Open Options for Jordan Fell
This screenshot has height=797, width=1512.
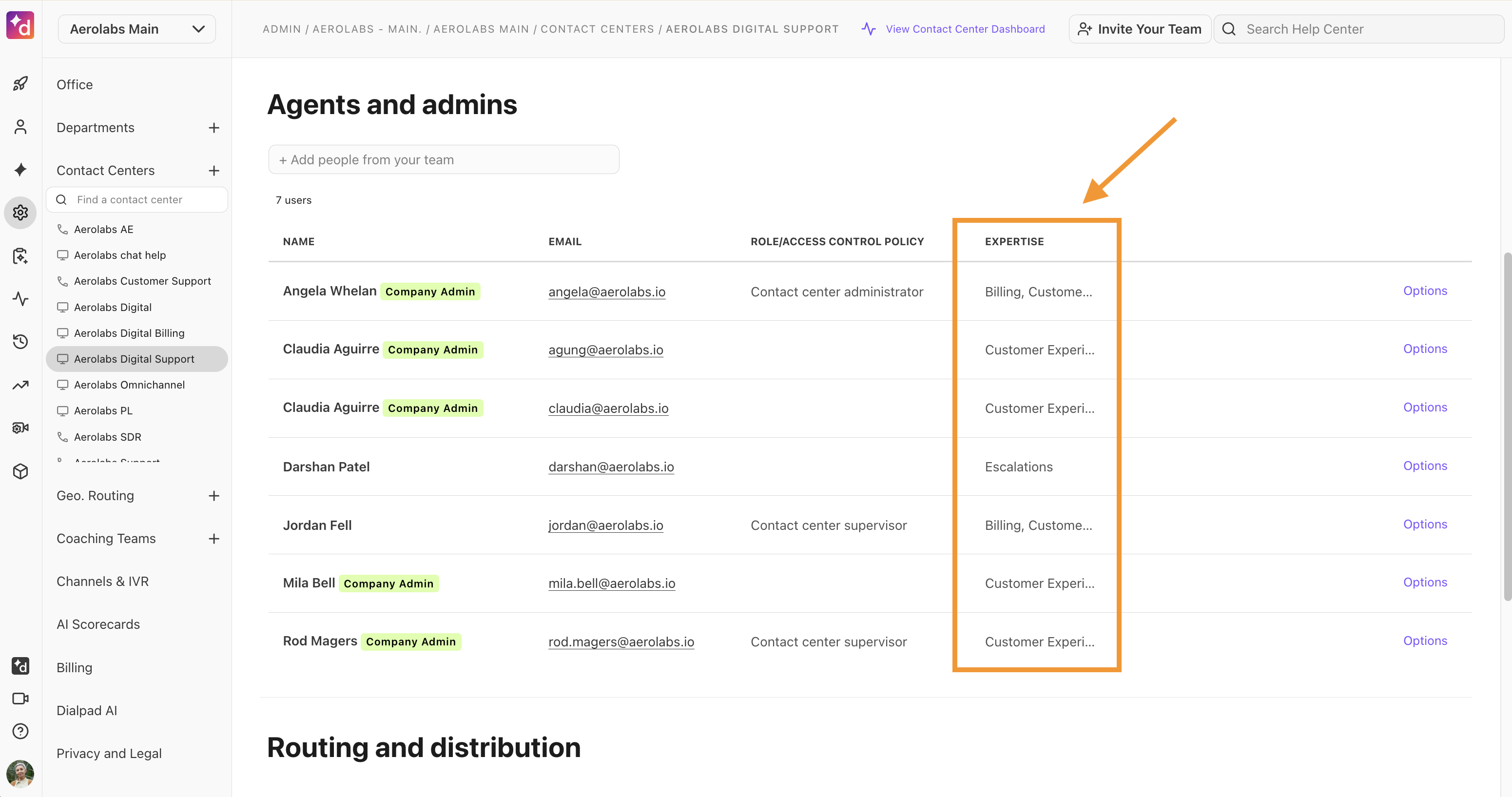pyautogui.click(x=1425, y=524)
